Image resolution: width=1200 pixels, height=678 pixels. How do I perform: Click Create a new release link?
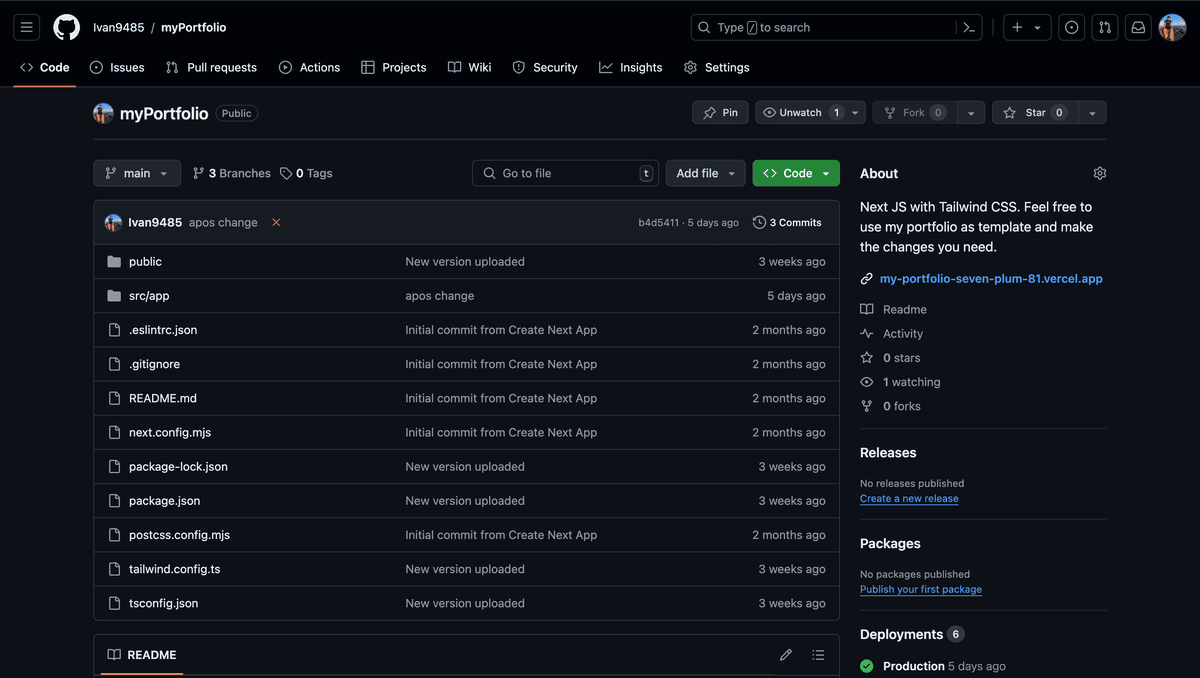coord(909,499)
